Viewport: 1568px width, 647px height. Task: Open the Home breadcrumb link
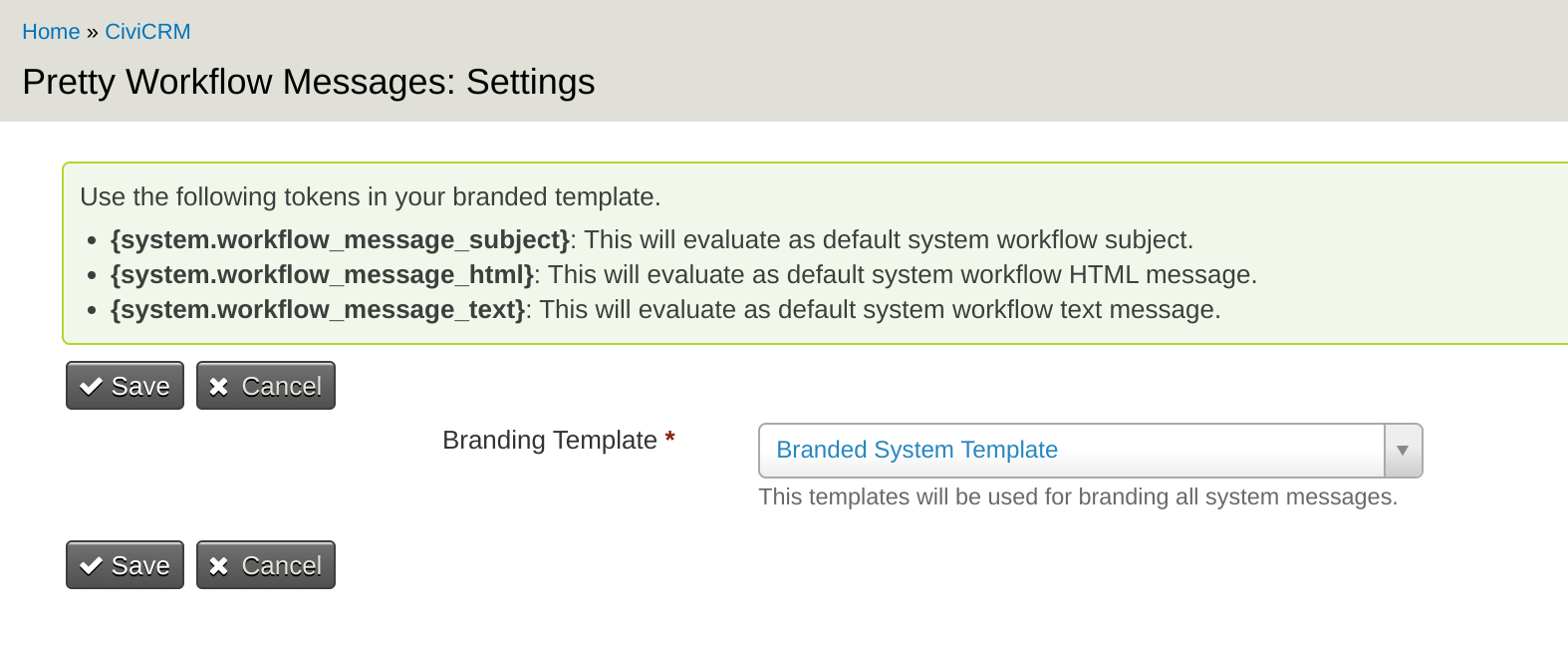[x=51, y=32]
